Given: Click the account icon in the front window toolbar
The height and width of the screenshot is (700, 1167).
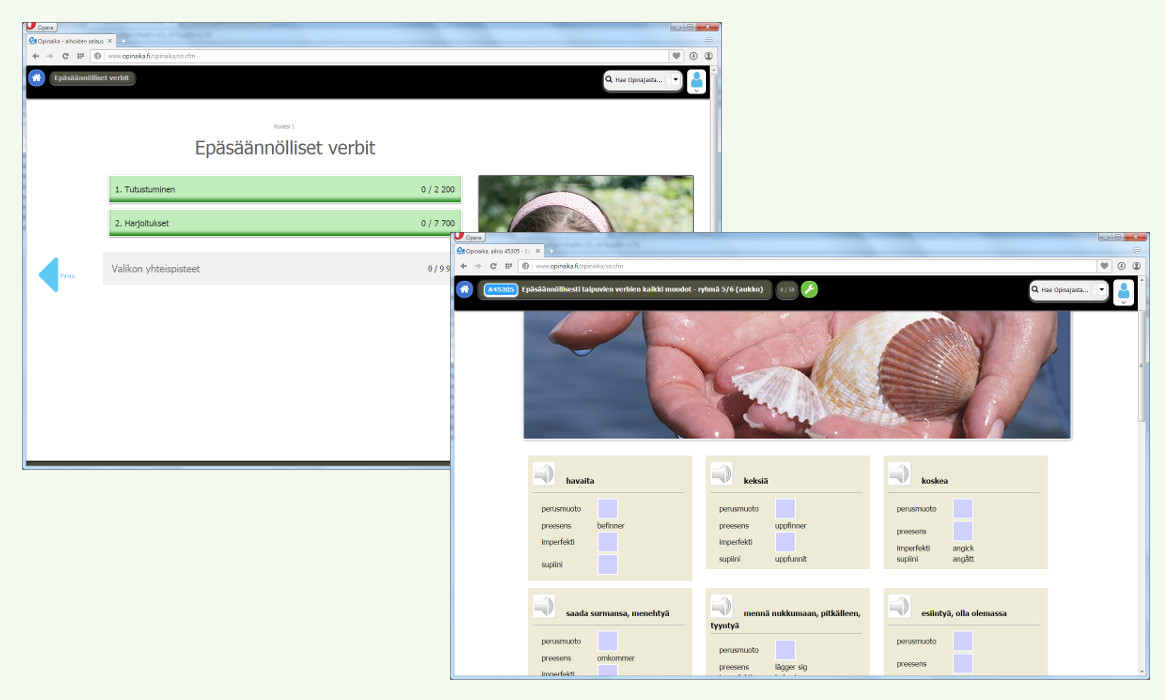Looking at the screenshot, I should pyautogui.click(x=1136, y=266).
